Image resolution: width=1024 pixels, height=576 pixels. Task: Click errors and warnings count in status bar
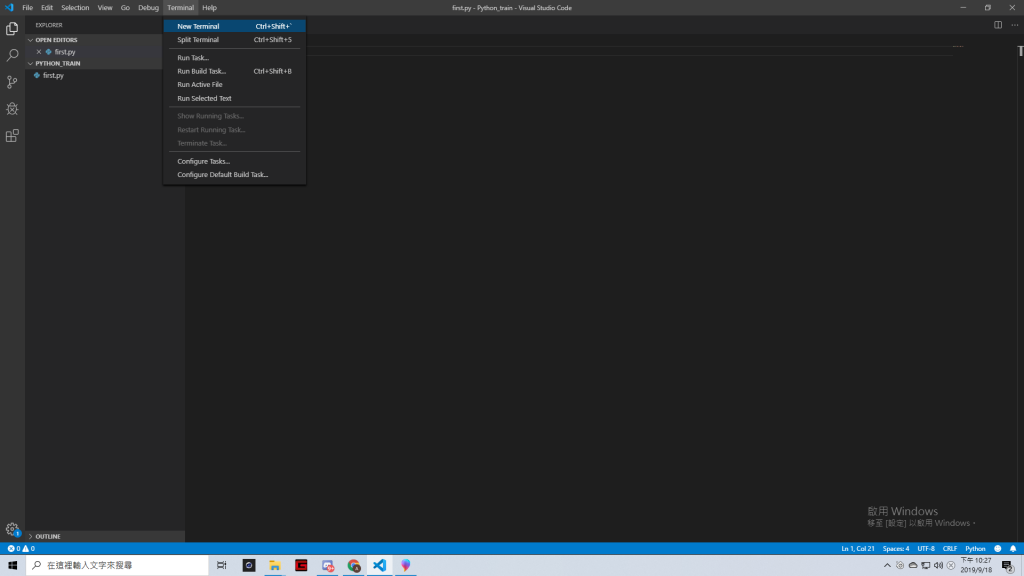coord(21,549)
